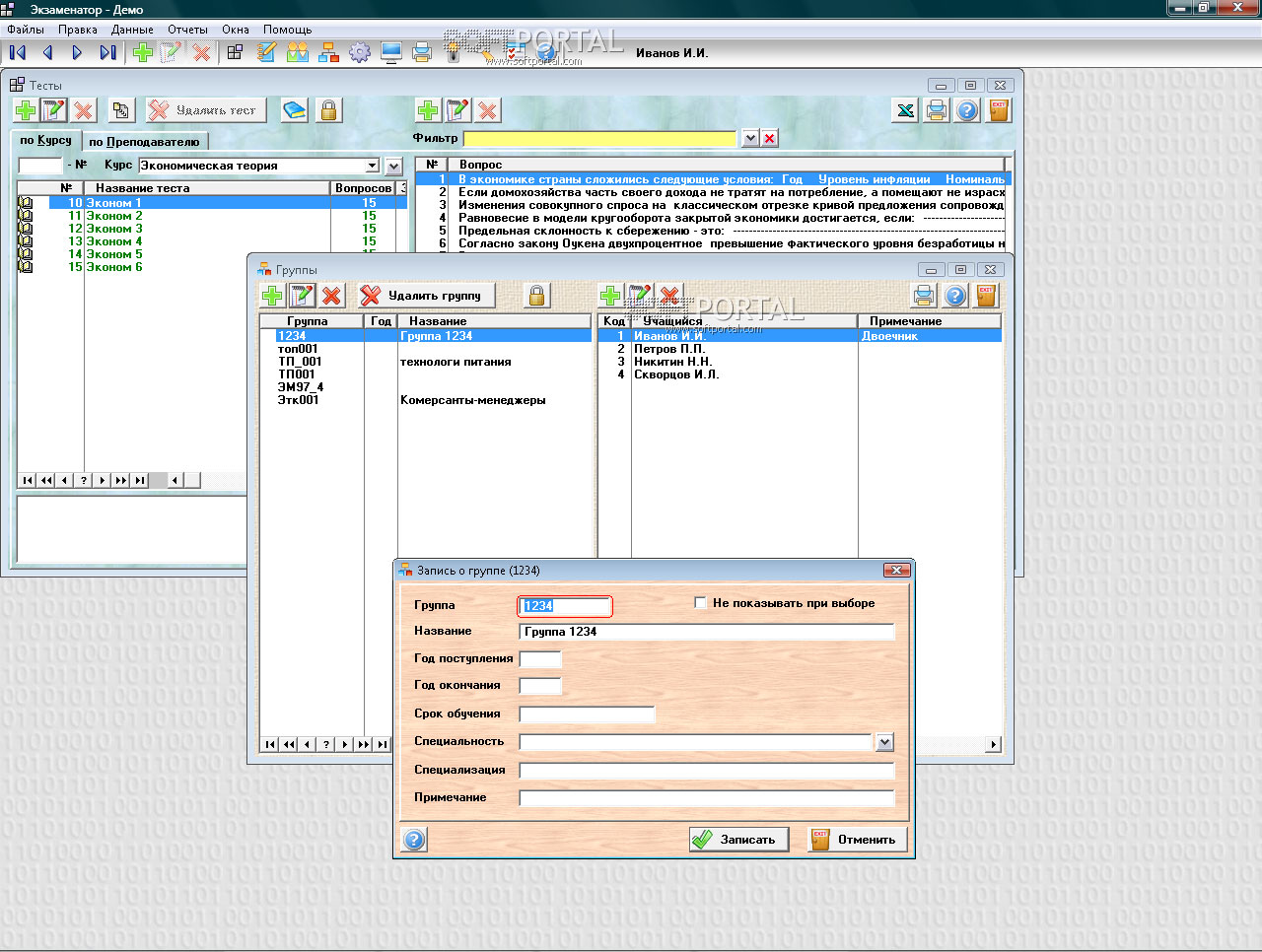This screenshot has height=952, width=1262.
Task: Add a new question in Тесты window
Action: tap(428, 110)
